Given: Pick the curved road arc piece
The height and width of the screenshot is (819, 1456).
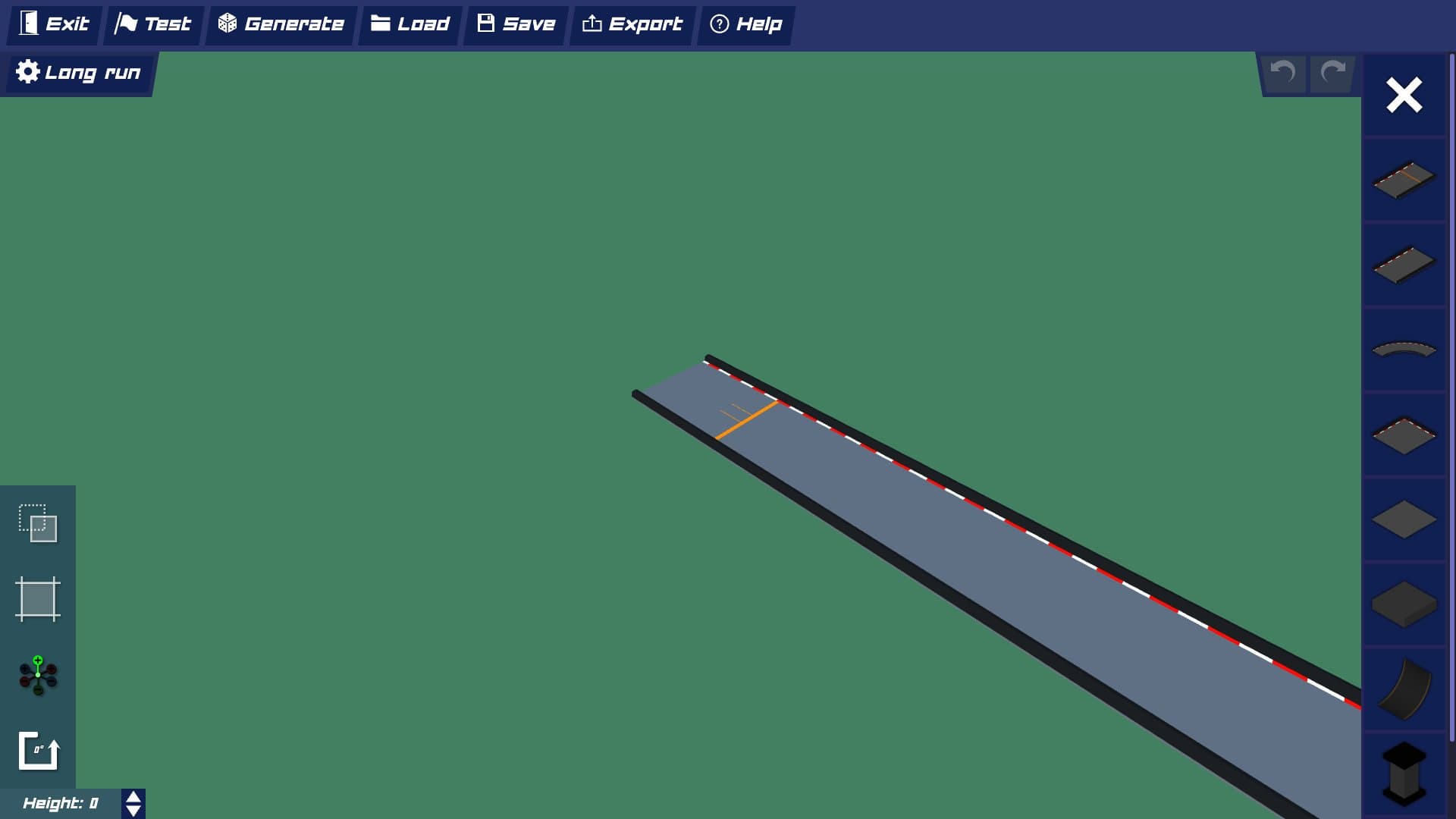Looking at the screenshot, I should (x=1404, y=350).
